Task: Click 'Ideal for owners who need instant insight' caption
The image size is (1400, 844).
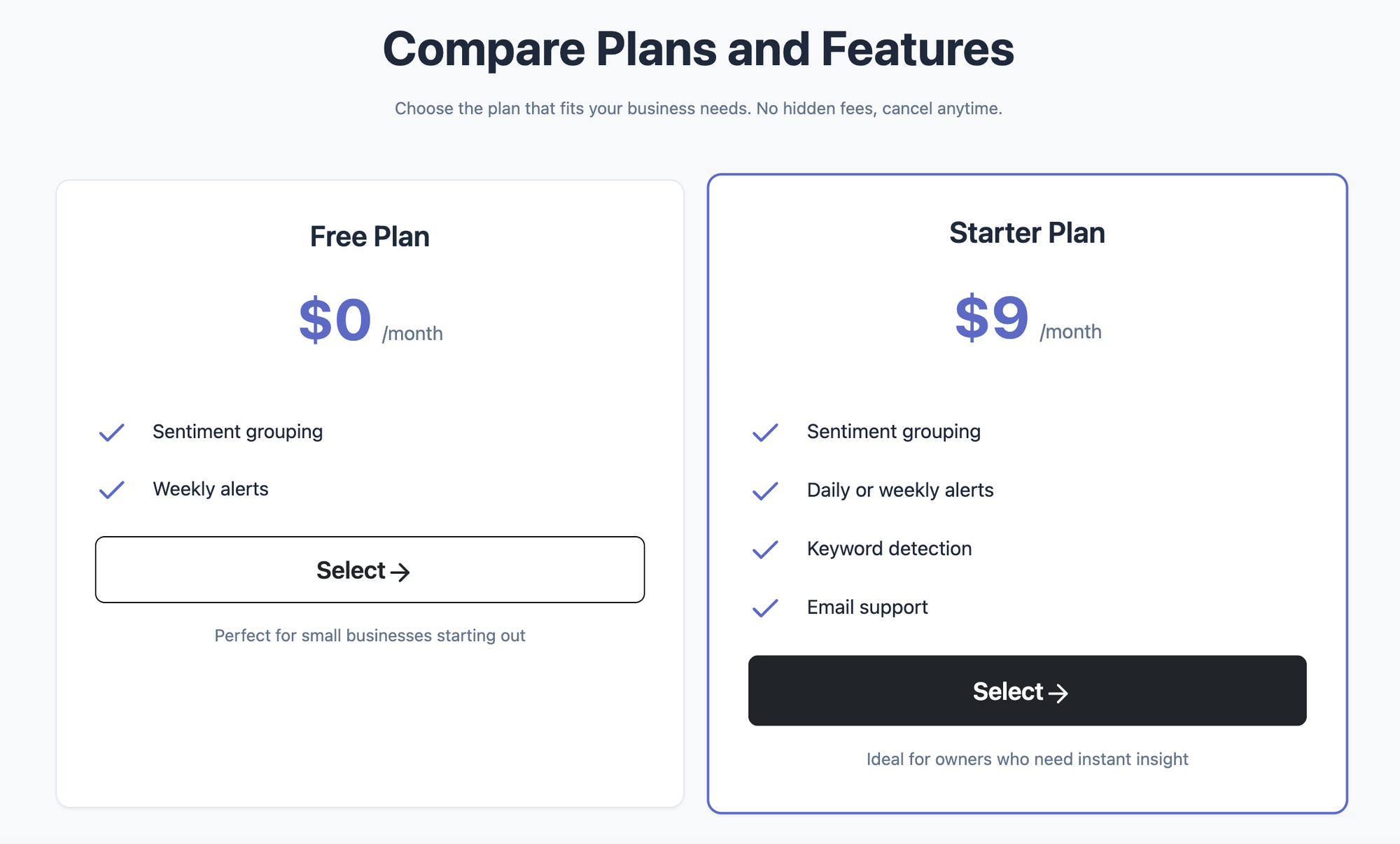Action: click(1027, 759)
